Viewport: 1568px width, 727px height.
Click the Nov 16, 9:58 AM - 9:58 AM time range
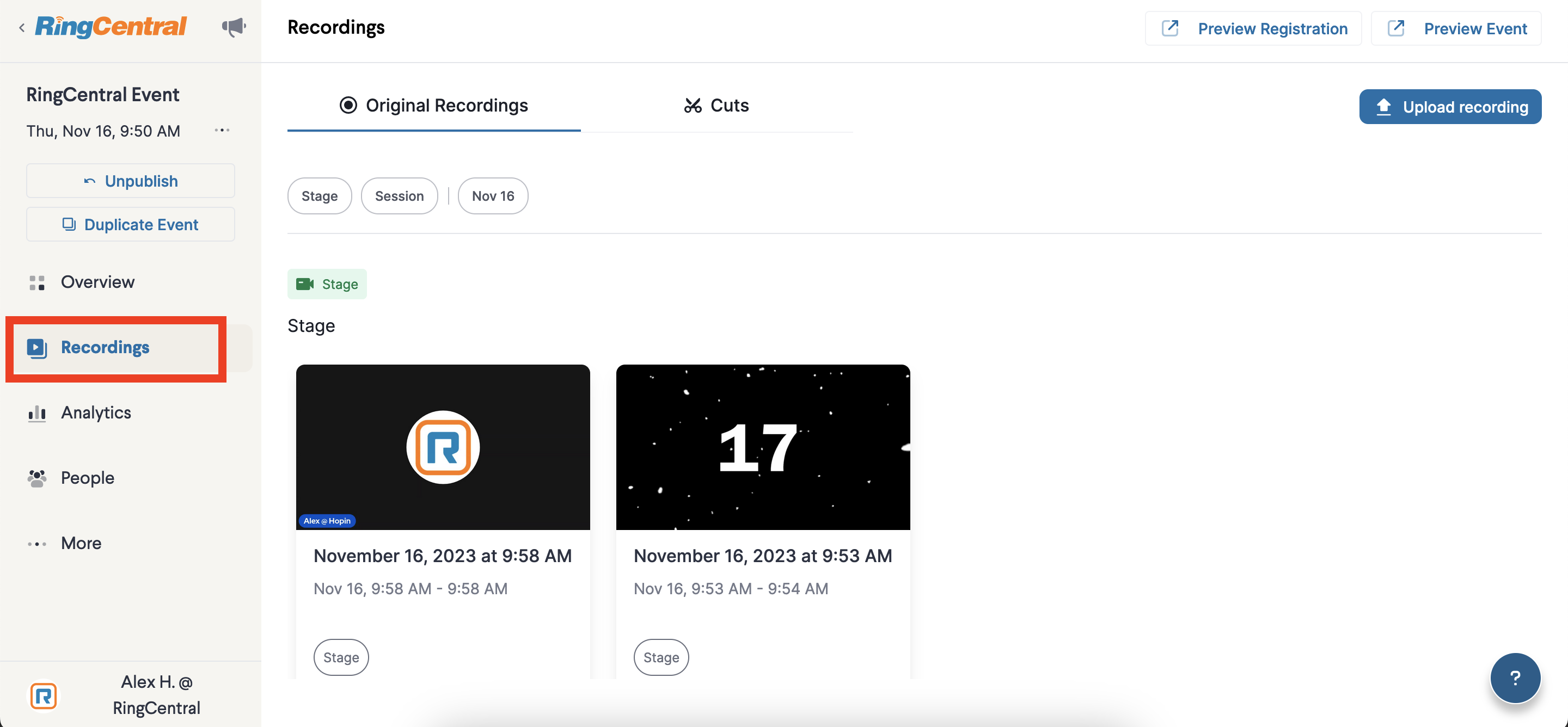tap(411, 589)
